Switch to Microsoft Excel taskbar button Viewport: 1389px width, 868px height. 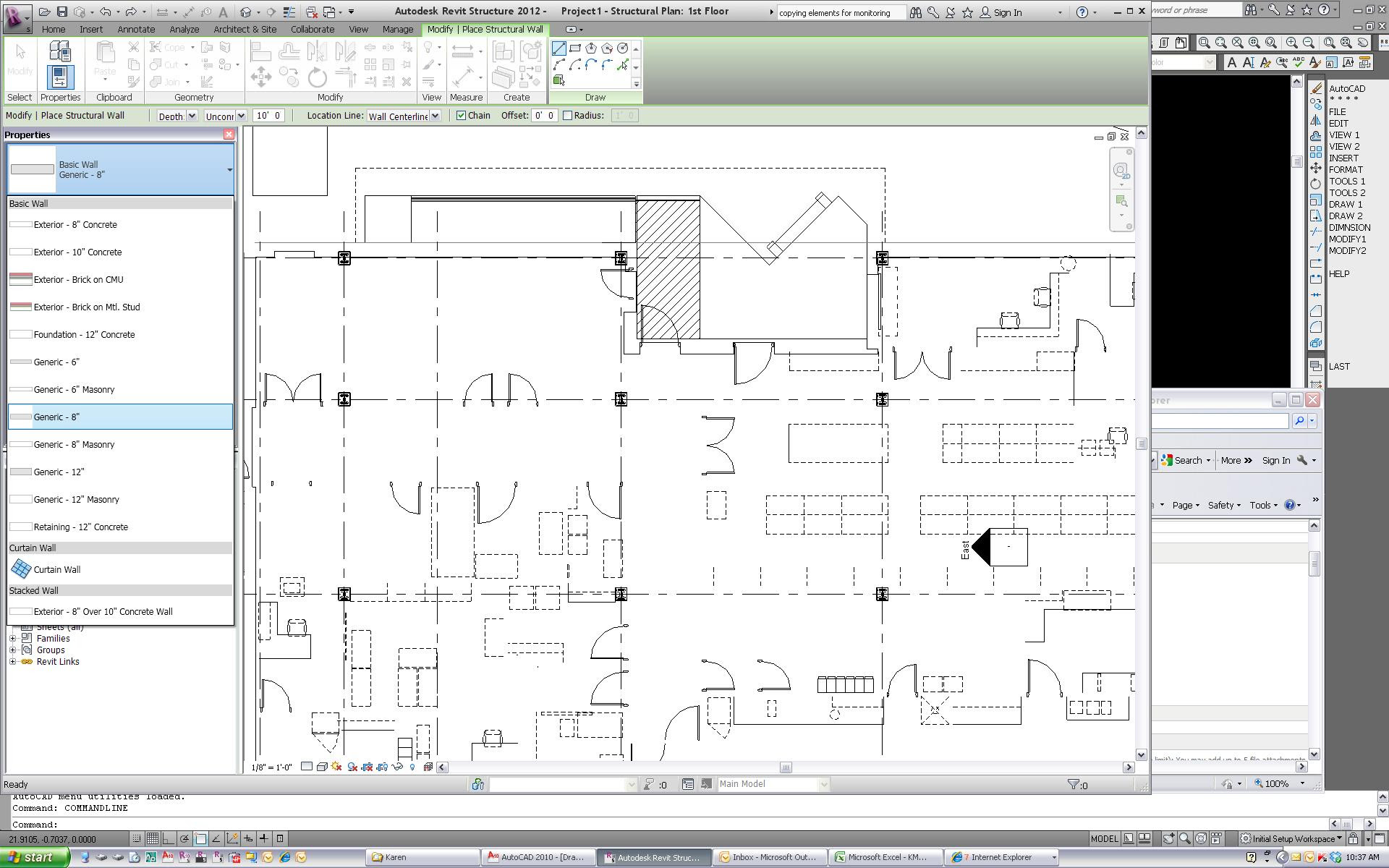tap(885, 858)
